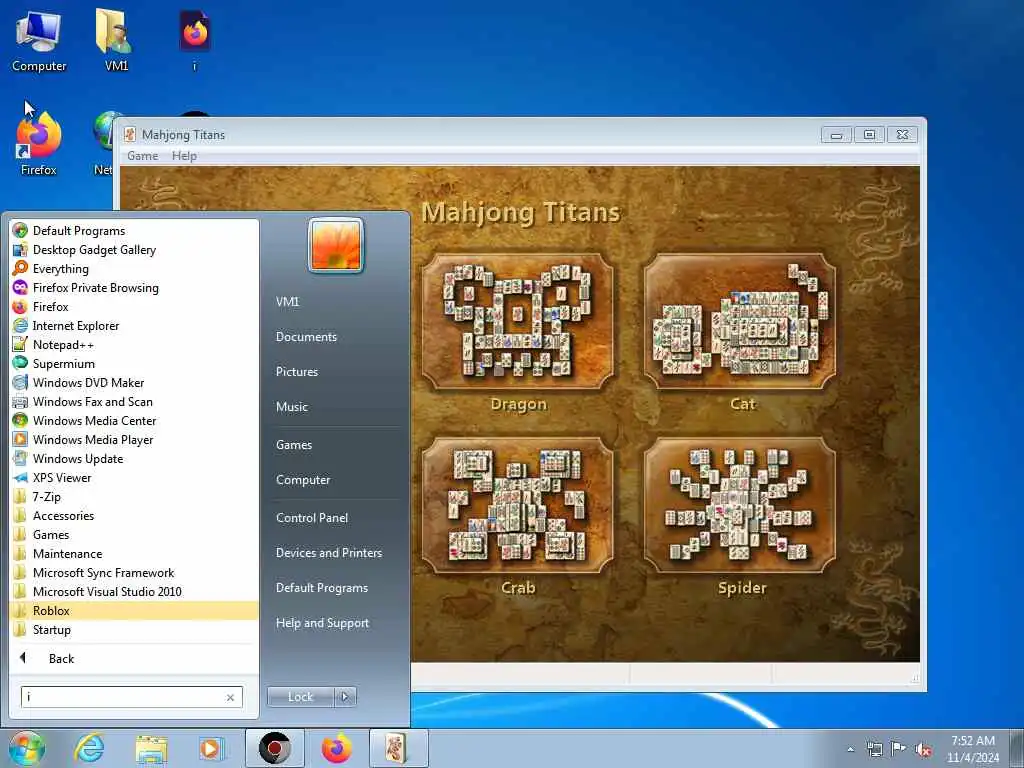
Task: Open VM1 user folder on desktop
Action: tap(116, 40)
